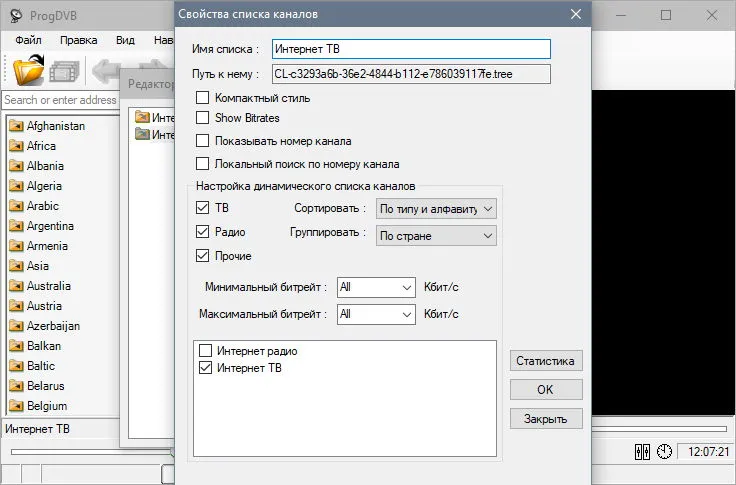
Task: Open the Сортировать dropdown
Action: [436, 208]
